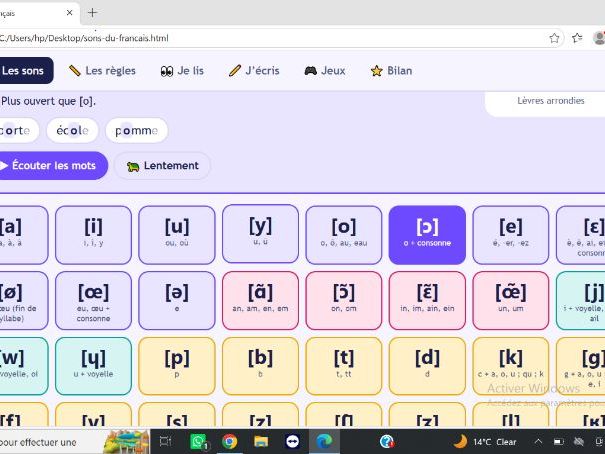Open Google Chrome from the taskbar
Viewport: 605px width, 454px height.
click(229, 441)
